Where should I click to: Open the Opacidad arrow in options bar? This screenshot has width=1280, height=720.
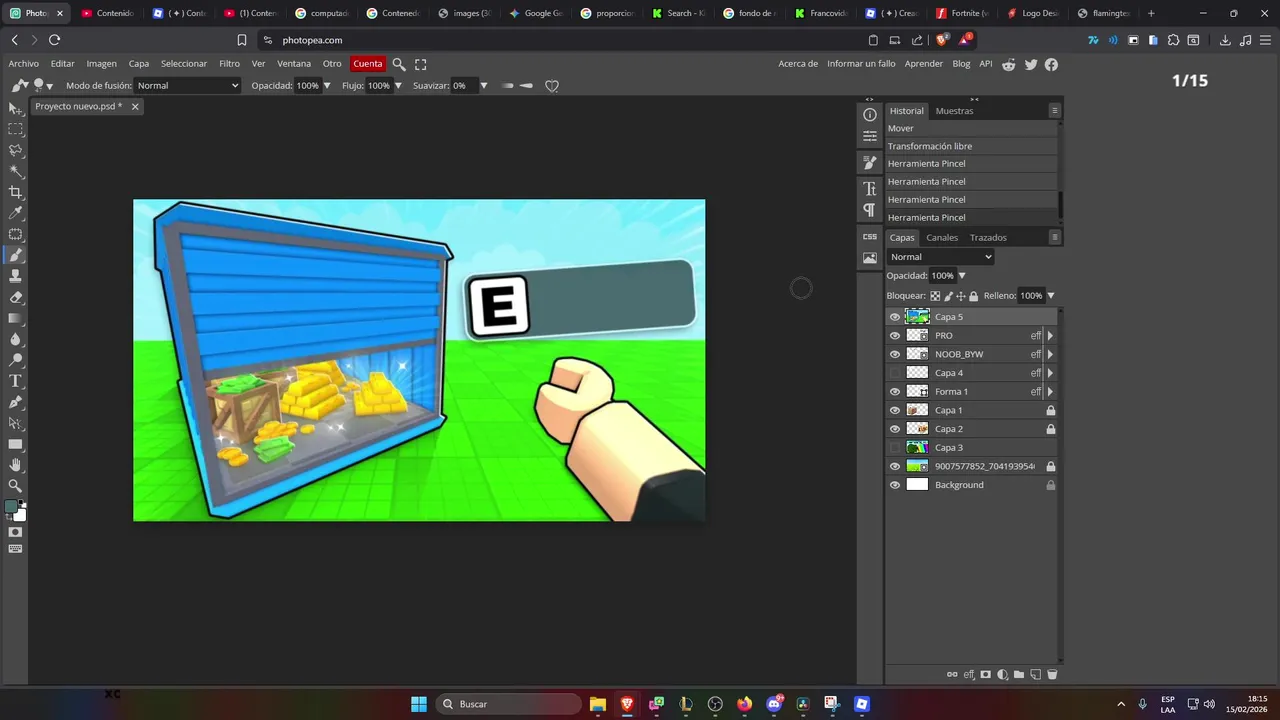(x=326, y=86)
